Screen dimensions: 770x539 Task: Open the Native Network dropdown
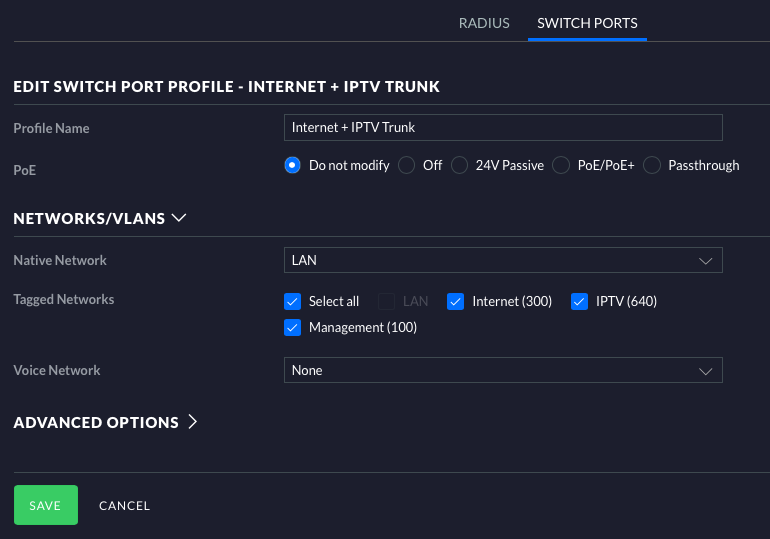[x=503, y=260]
